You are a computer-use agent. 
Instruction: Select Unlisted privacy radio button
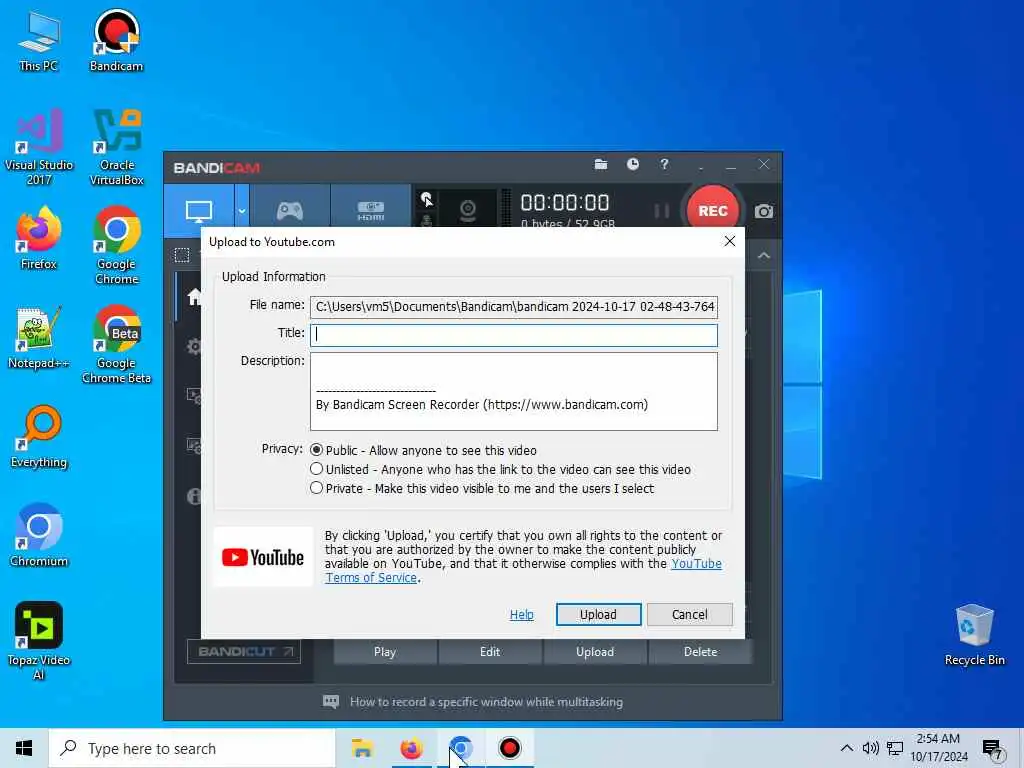pyautogui.click(x=317, y=469)
